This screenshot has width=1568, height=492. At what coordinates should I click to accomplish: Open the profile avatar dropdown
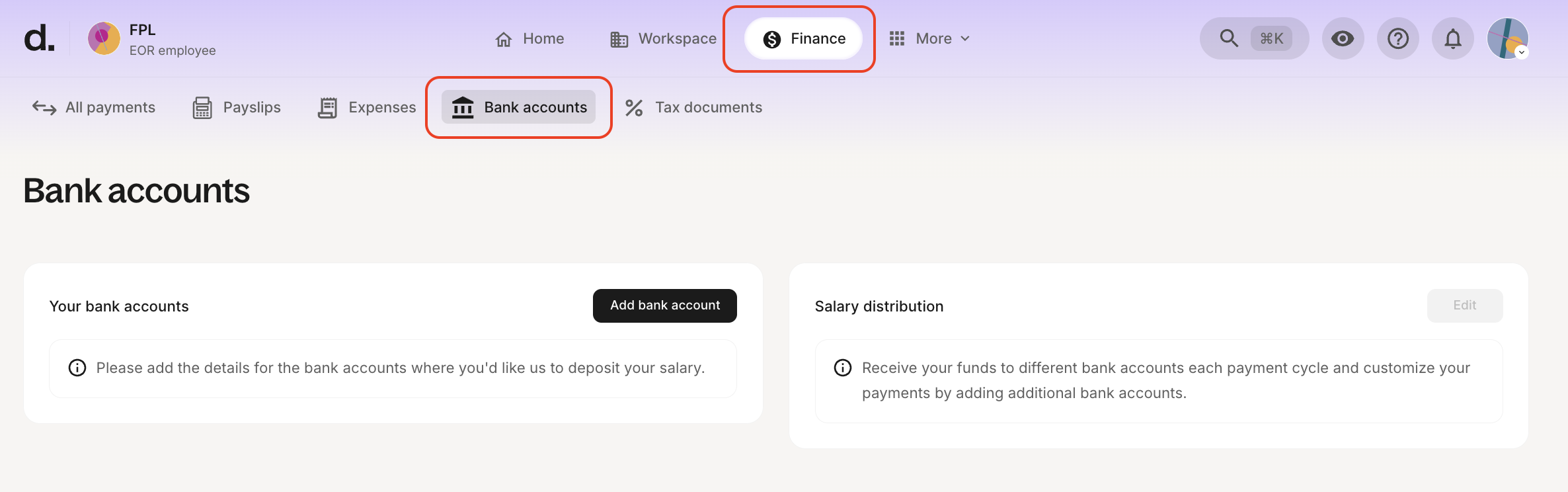pos(1508,38)
